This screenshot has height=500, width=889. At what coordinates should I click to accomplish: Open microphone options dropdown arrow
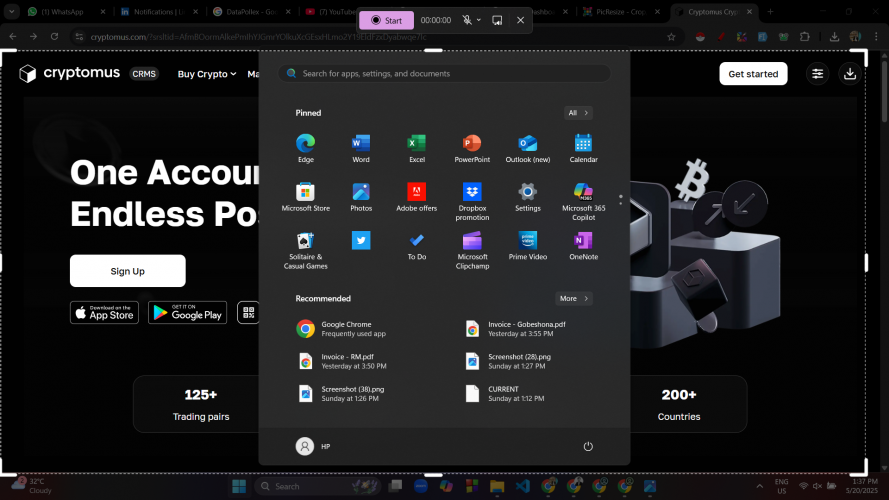coord(479,20)
